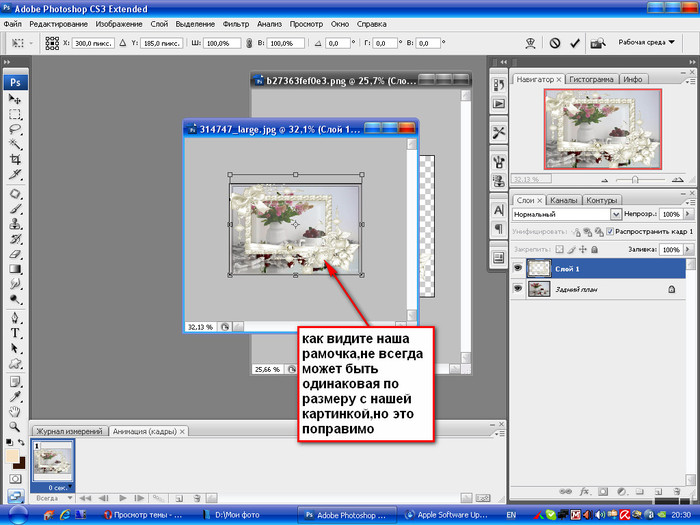Screen dimensions: 700x525
Task: Click the foreground color swatch
Action: pyautogui.click(x=12, y=456)
